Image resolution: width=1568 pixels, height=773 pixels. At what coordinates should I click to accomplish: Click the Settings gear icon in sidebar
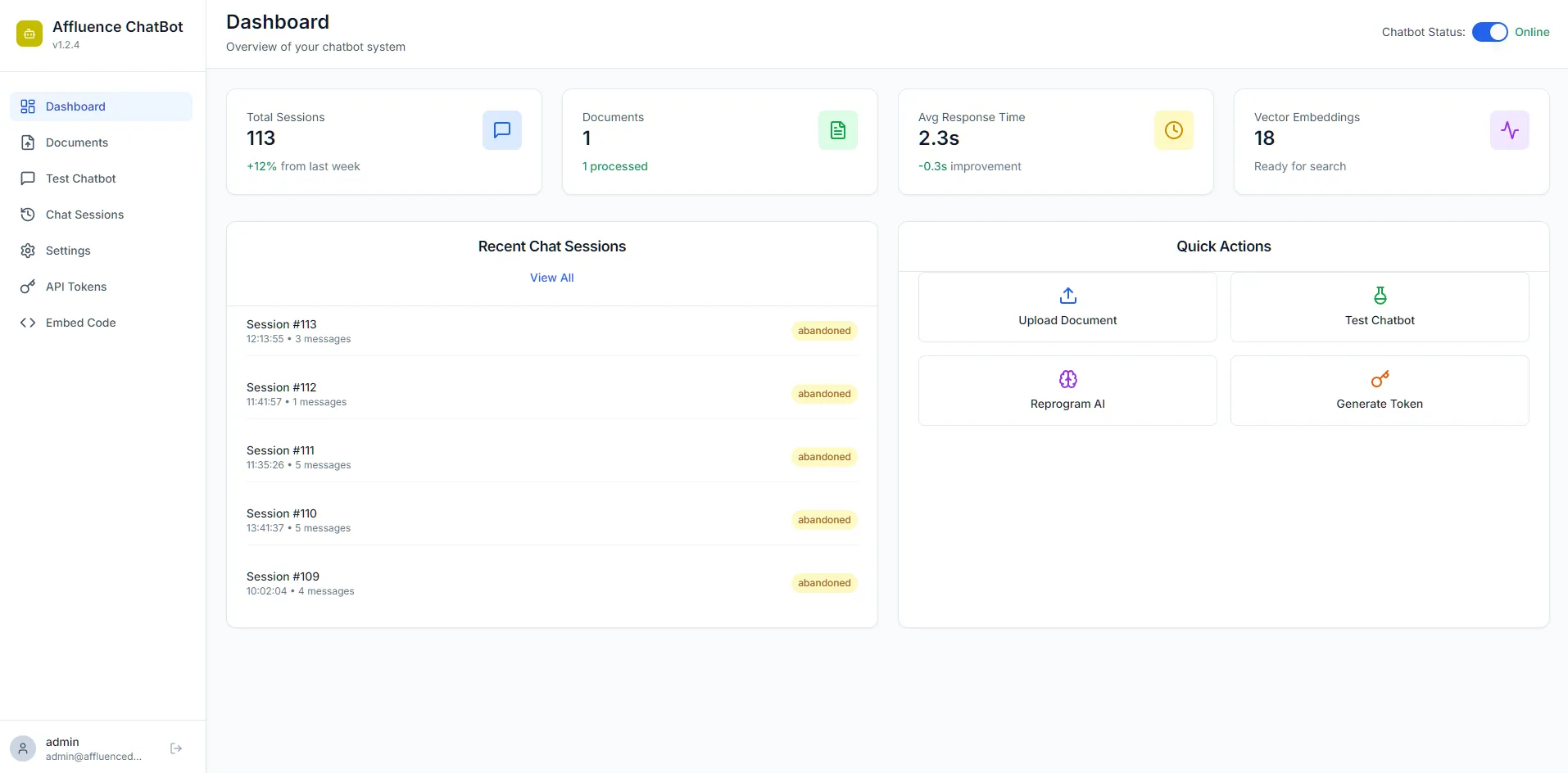coord(28,251)
